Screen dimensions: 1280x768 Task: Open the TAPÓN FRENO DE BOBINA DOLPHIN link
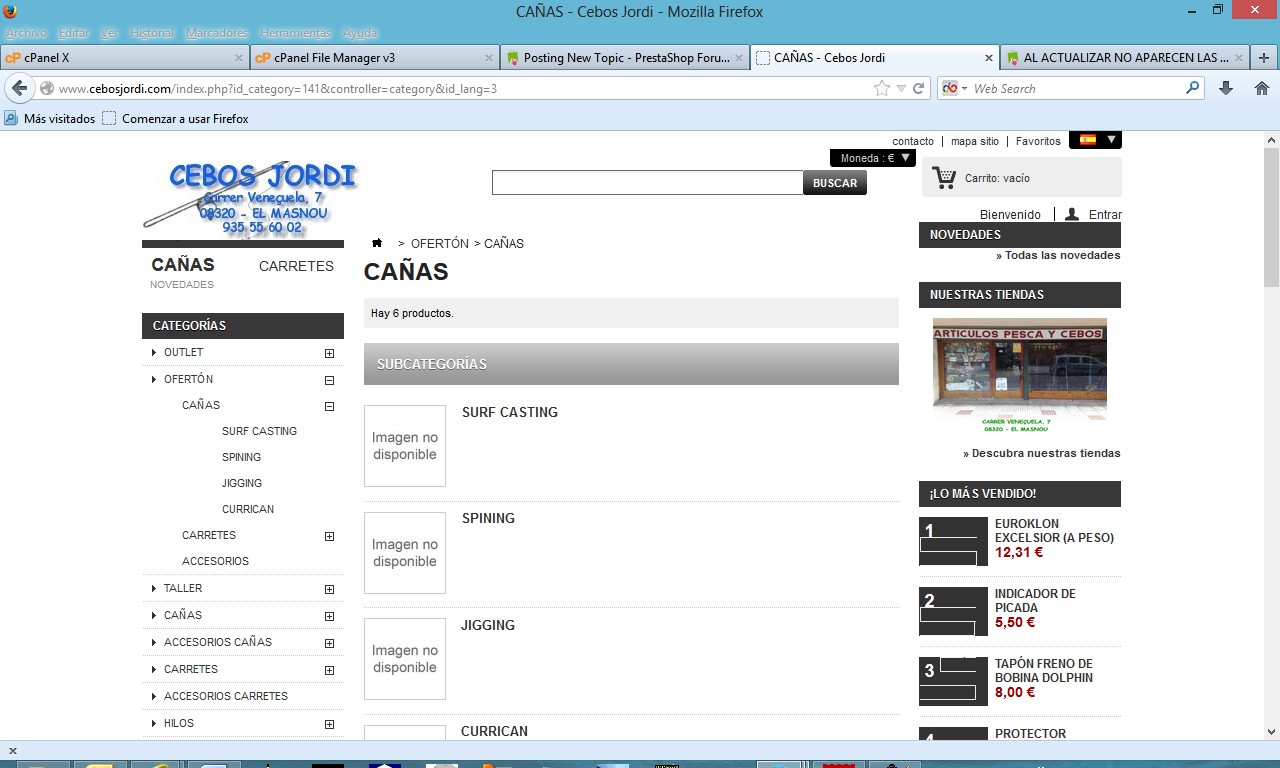tap(1044, 670)
